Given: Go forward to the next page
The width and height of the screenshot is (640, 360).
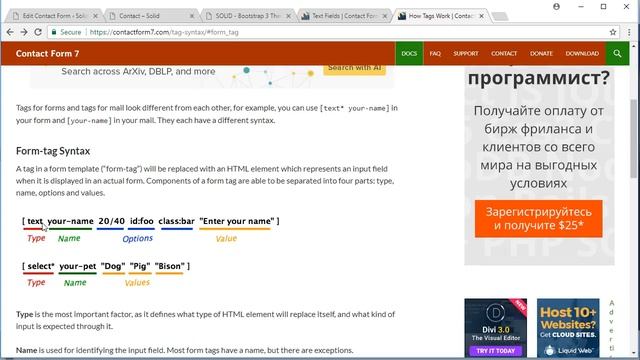Looking at the screenshot, I should (24, 32).
